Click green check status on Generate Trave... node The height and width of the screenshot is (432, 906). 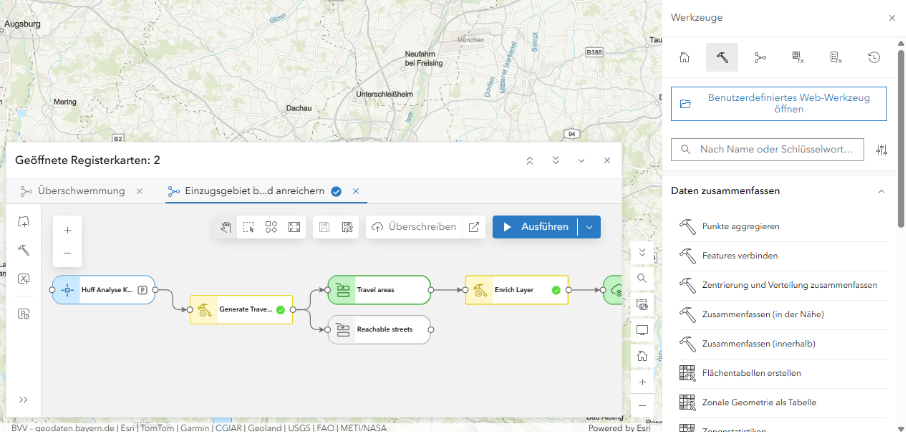[280, 310]
